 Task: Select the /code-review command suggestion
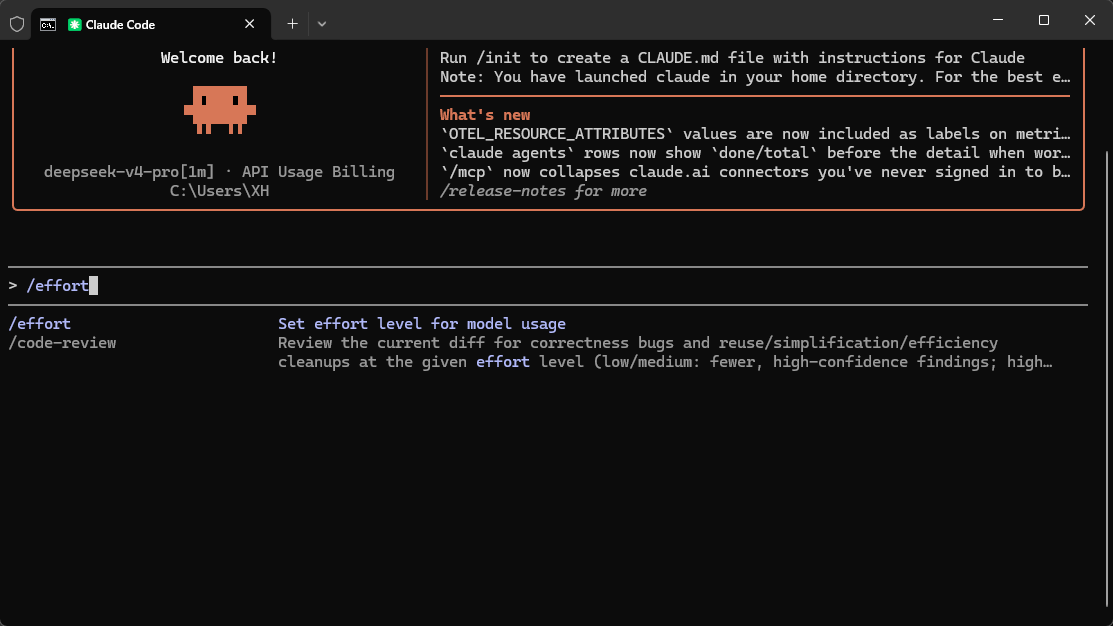coord(62,343)
